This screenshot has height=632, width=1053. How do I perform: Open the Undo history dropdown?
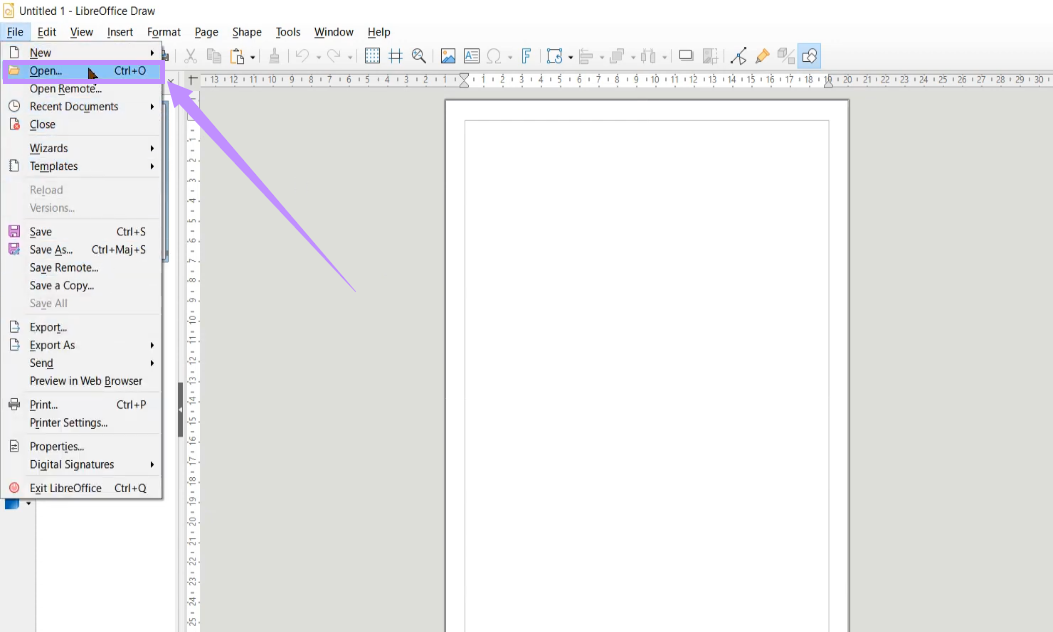coord(318,57)
